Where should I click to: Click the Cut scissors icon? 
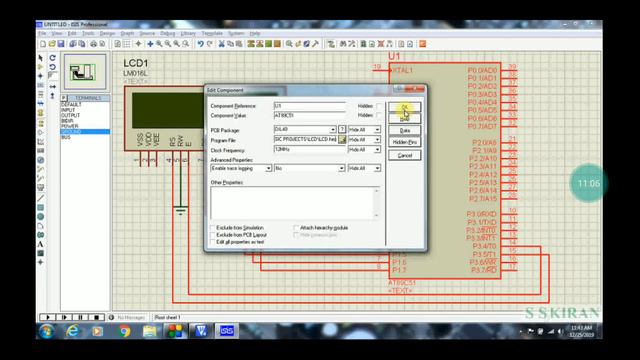[x=221, y=44]
